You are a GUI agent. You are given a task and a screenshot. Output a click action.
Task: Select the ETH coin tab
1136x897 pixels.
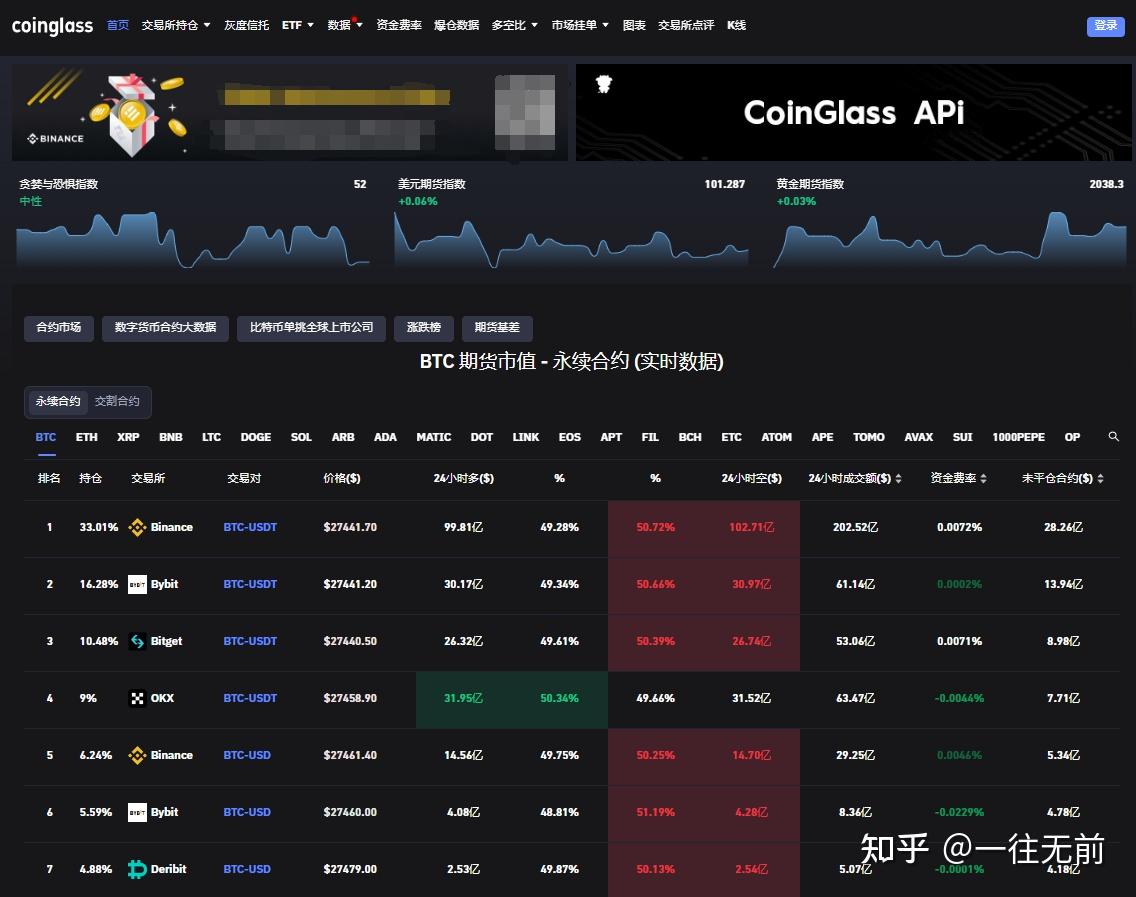click(x=86, y=437)
